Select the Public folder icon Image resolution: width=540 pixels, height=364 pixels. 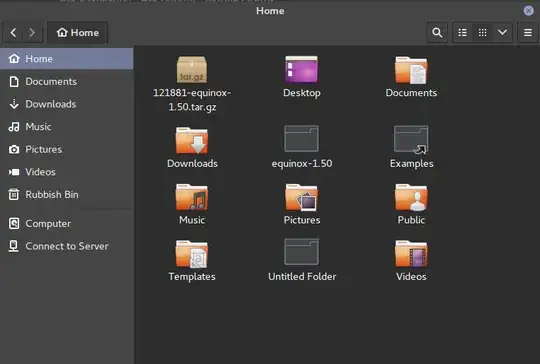coord(411,197)
